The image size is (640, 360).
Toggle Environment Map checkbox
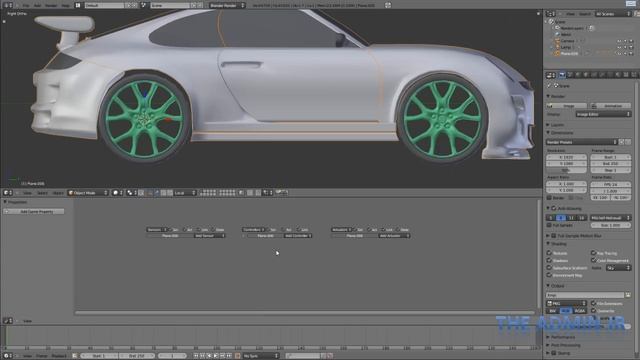coord(549,275)
